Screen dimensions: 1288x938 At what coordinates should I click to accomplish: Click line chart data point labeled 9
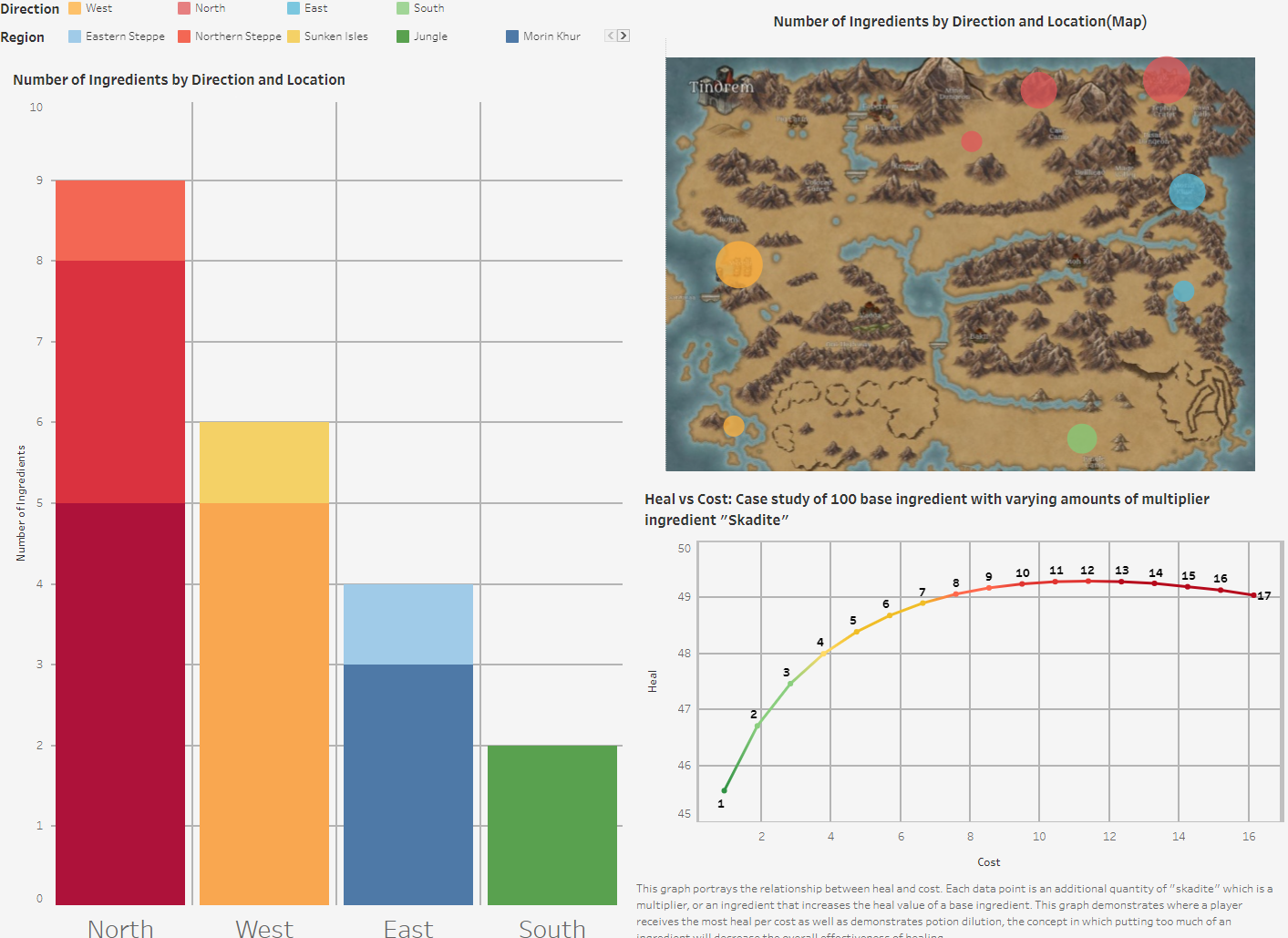point(989,588)
